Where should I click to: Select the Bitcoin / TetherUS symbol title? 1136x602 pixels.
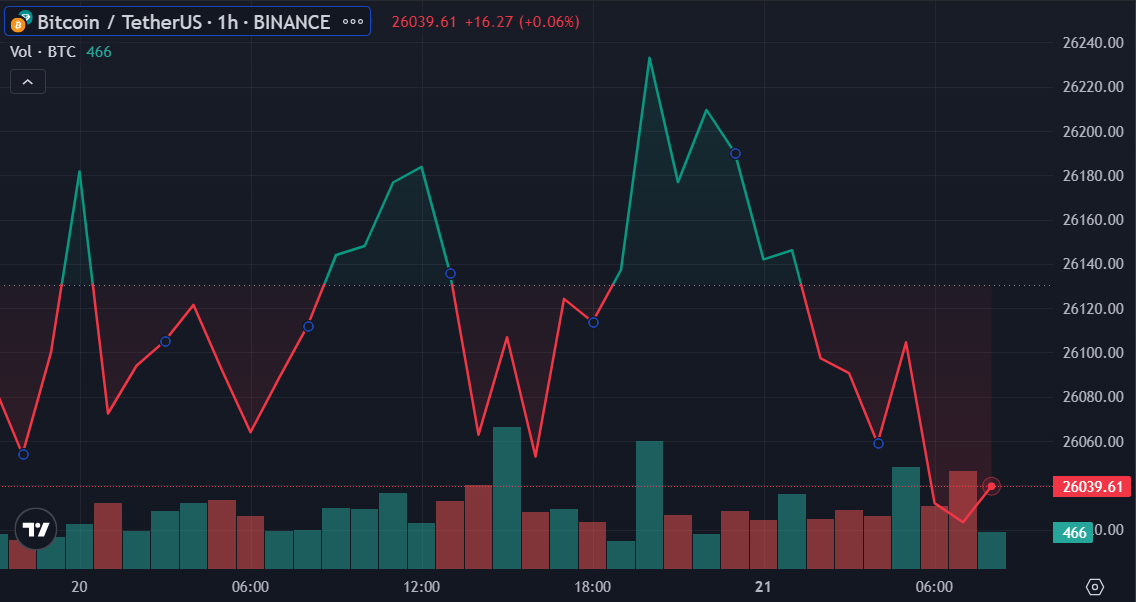click(x=183, y=22)
